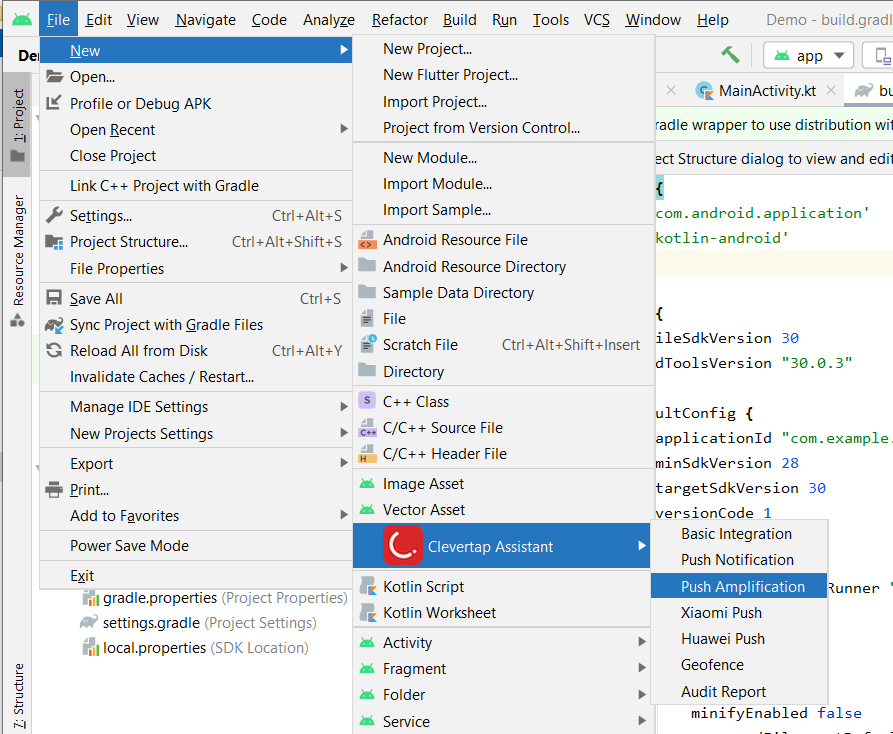Image resolution: width=893 pixels, height=734 pixels.
Task: Select Xiaomi Push menu entry
Action: pos(739,612)
